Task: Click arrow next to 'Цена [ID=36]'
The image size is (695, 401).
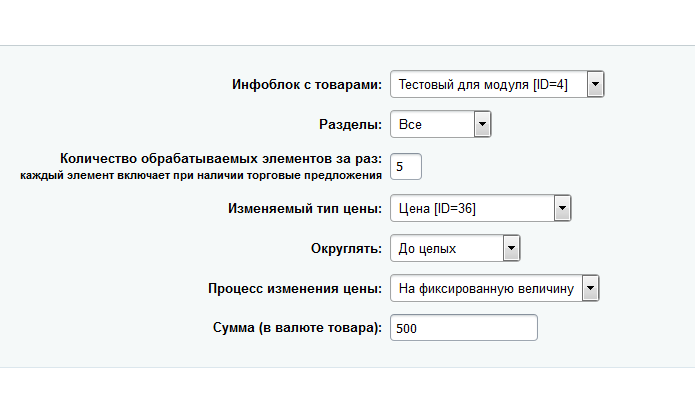Action: tap(561, 208)
